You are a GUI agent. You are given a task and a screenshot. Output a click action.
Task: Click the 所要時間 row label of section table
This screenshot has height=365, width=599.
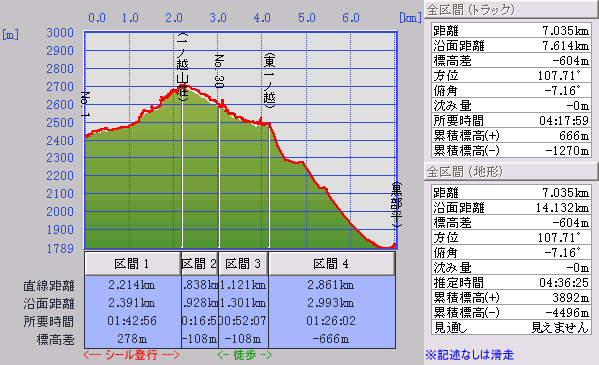click(49, 321)
